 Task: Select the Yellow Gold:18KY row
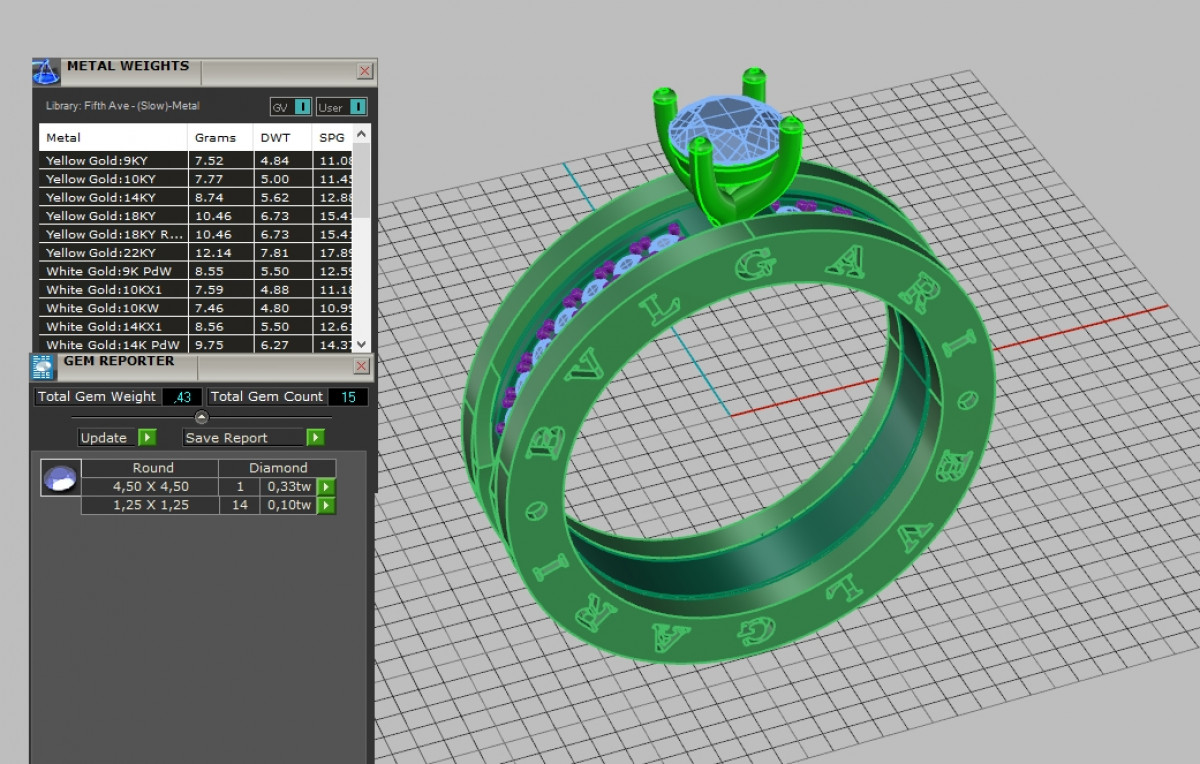coord(112,216)
